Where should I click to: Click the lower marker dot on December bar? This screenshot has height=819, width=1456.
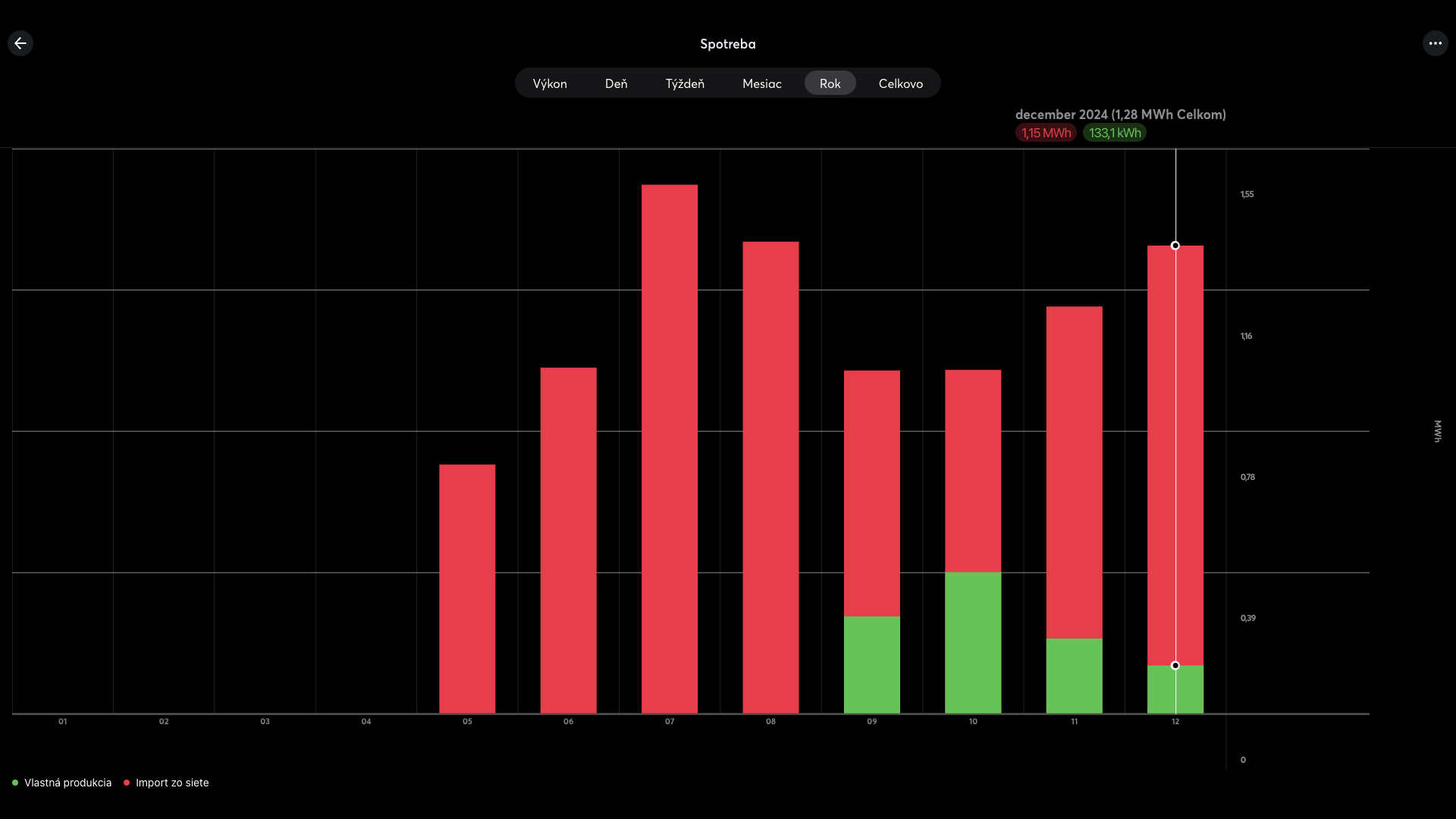1175,666
